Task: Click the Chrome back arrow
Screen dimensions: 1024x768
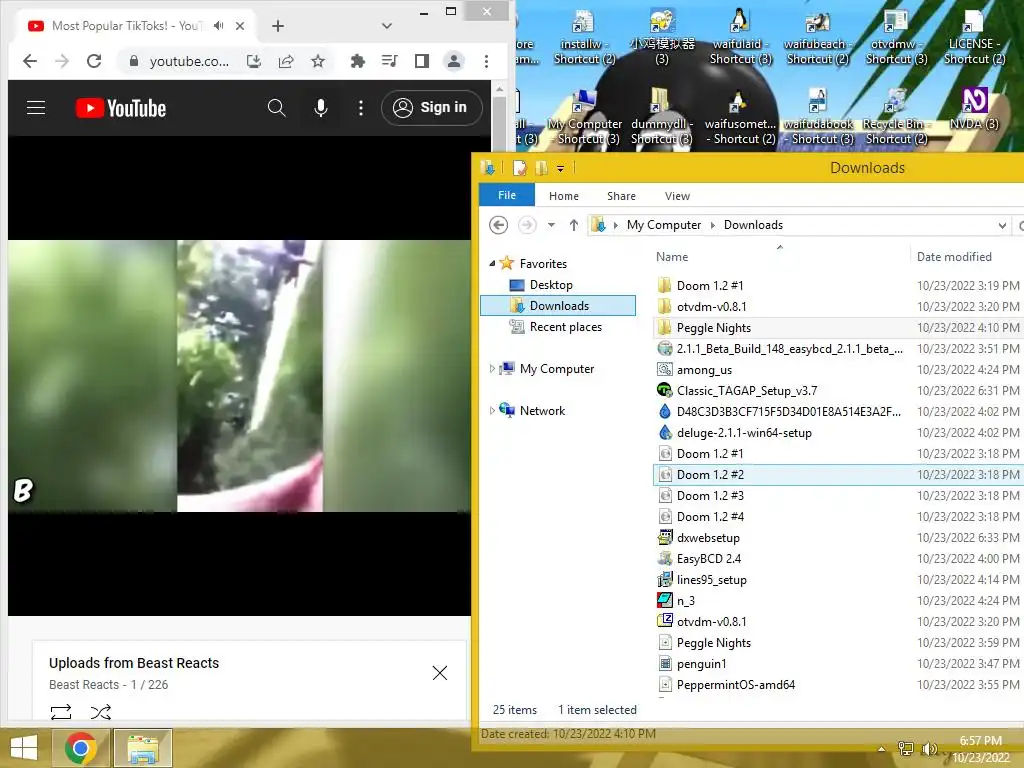Action: click(x=30, y=61)
